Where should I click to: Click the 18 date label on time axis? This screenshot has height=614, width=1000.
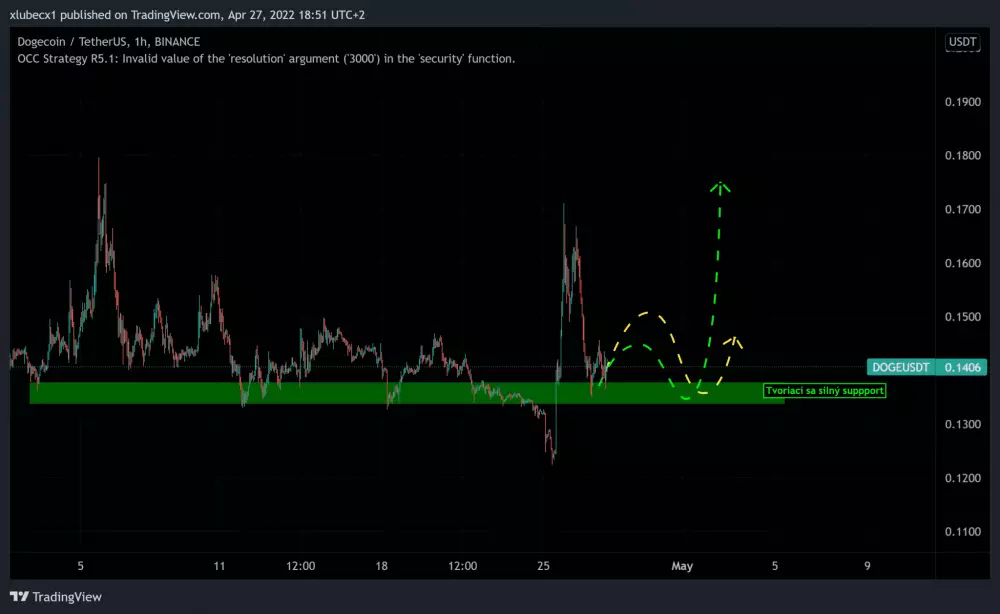pyautogui.click(x=380, y=566)
